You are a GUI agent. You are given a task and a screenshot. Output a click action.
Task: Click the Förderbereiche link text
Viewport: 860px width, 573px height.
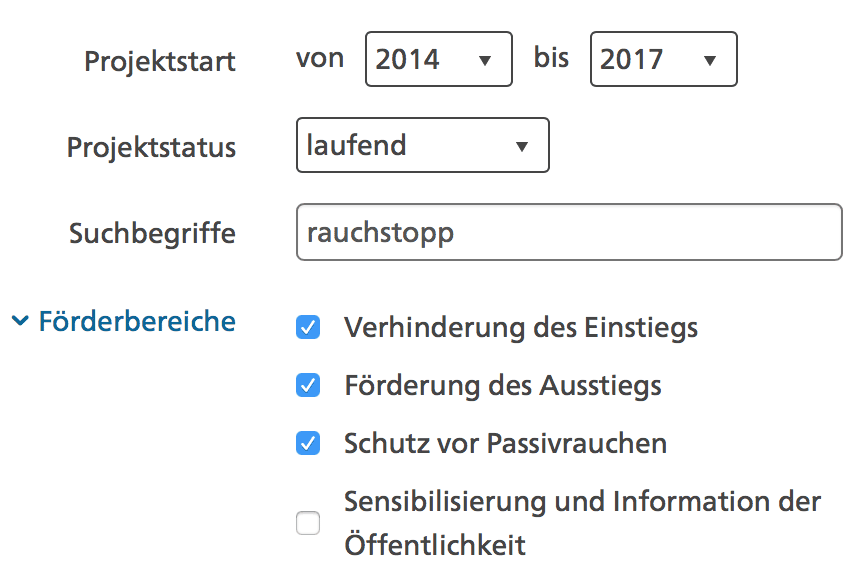click(x=137, y=322)
